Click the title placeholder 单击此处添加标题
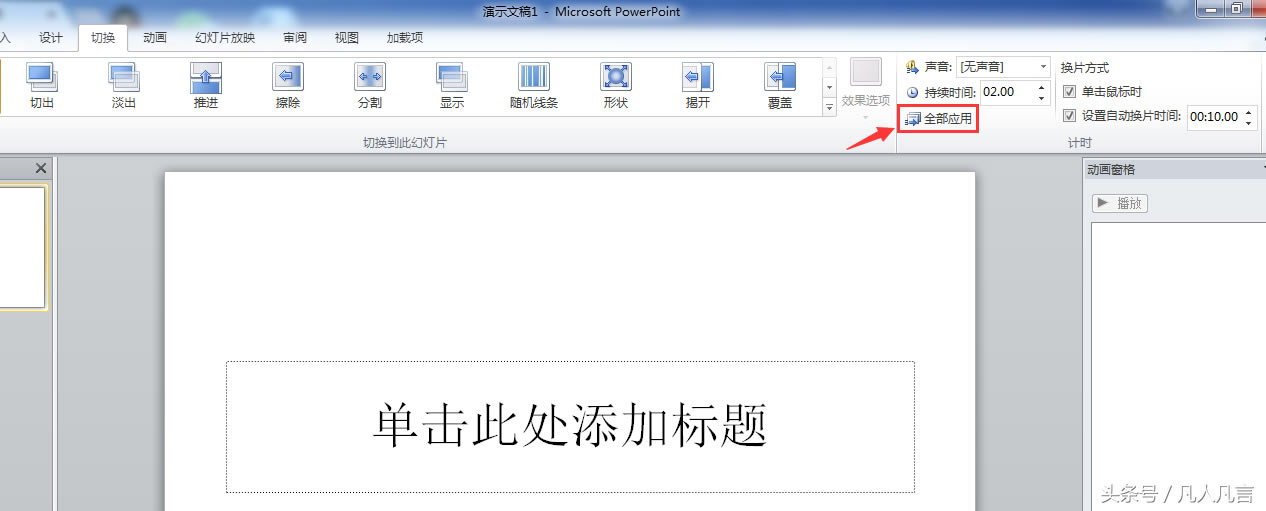 (x=570, y=427)
